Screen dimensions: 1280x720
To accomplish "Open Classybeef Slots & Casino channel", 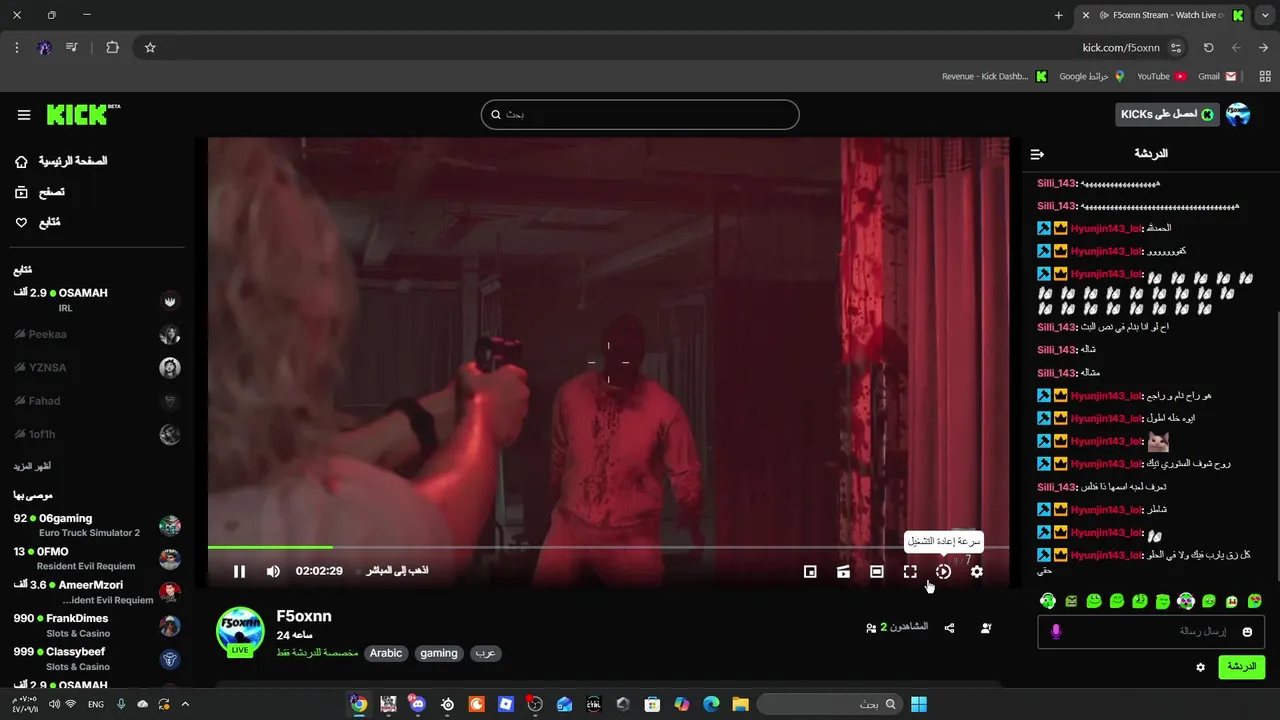I will point(96,659).
